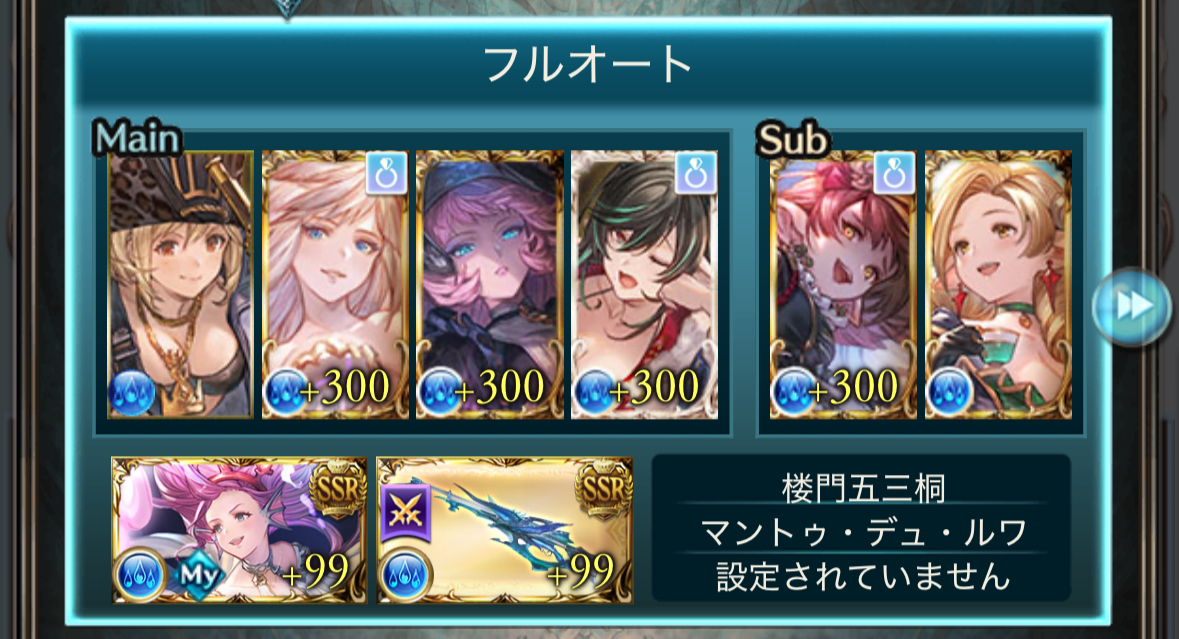
Task: Click water element icon on main character
Action: click(x=132, y=392)
